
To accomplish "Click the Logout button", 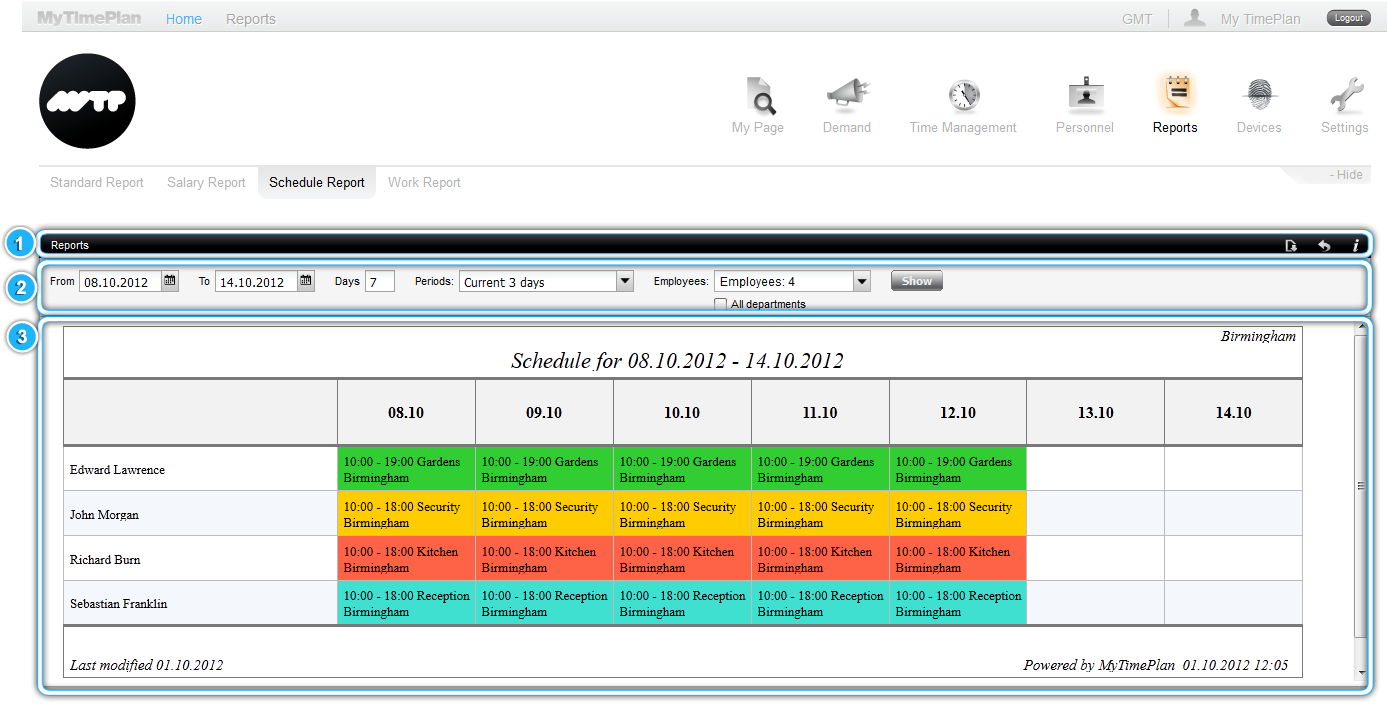I will pyautogui.click(x=1348, y=18).
